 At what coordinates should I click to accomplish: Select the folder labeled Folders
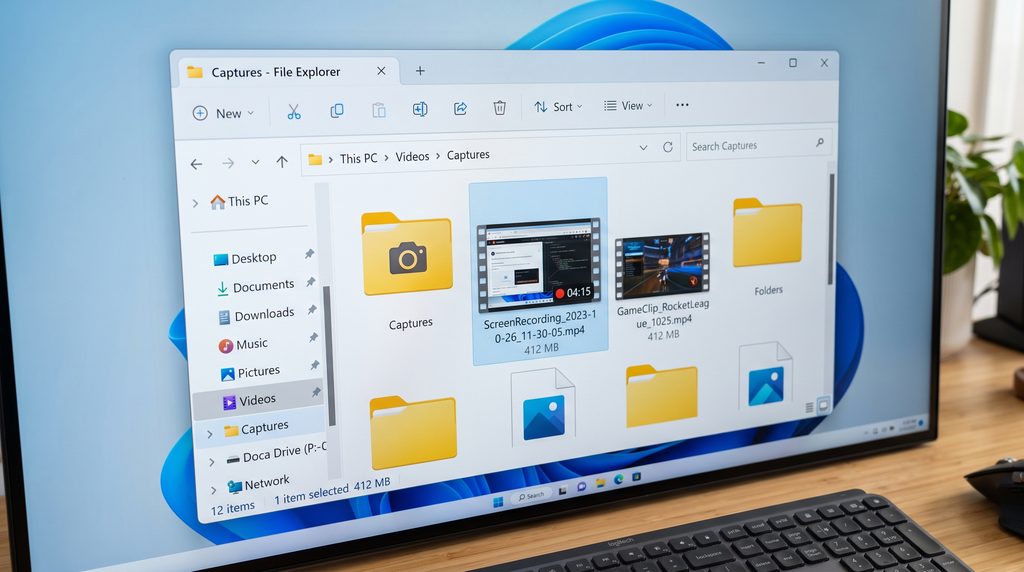click(x=767, y=246)
